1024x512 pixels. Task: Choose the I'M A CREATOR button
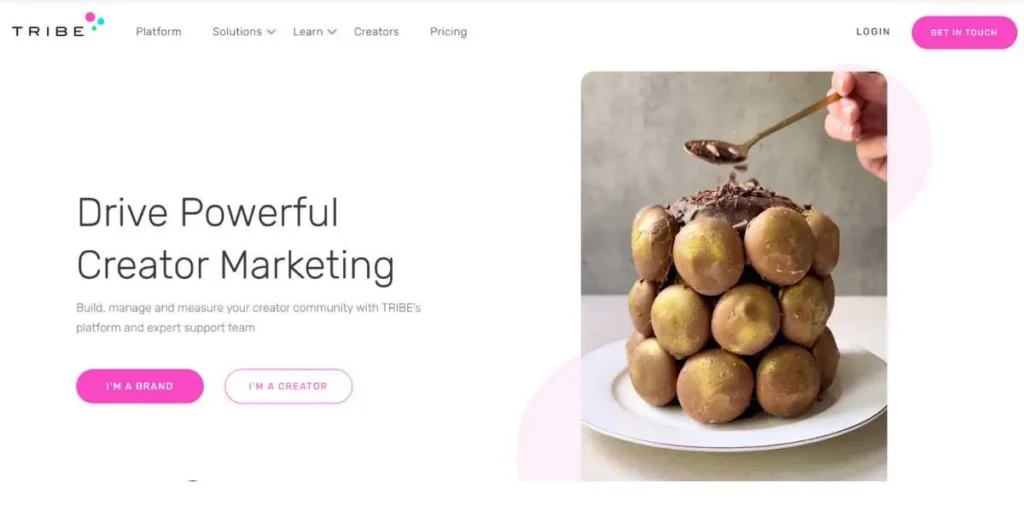[288, 386]
